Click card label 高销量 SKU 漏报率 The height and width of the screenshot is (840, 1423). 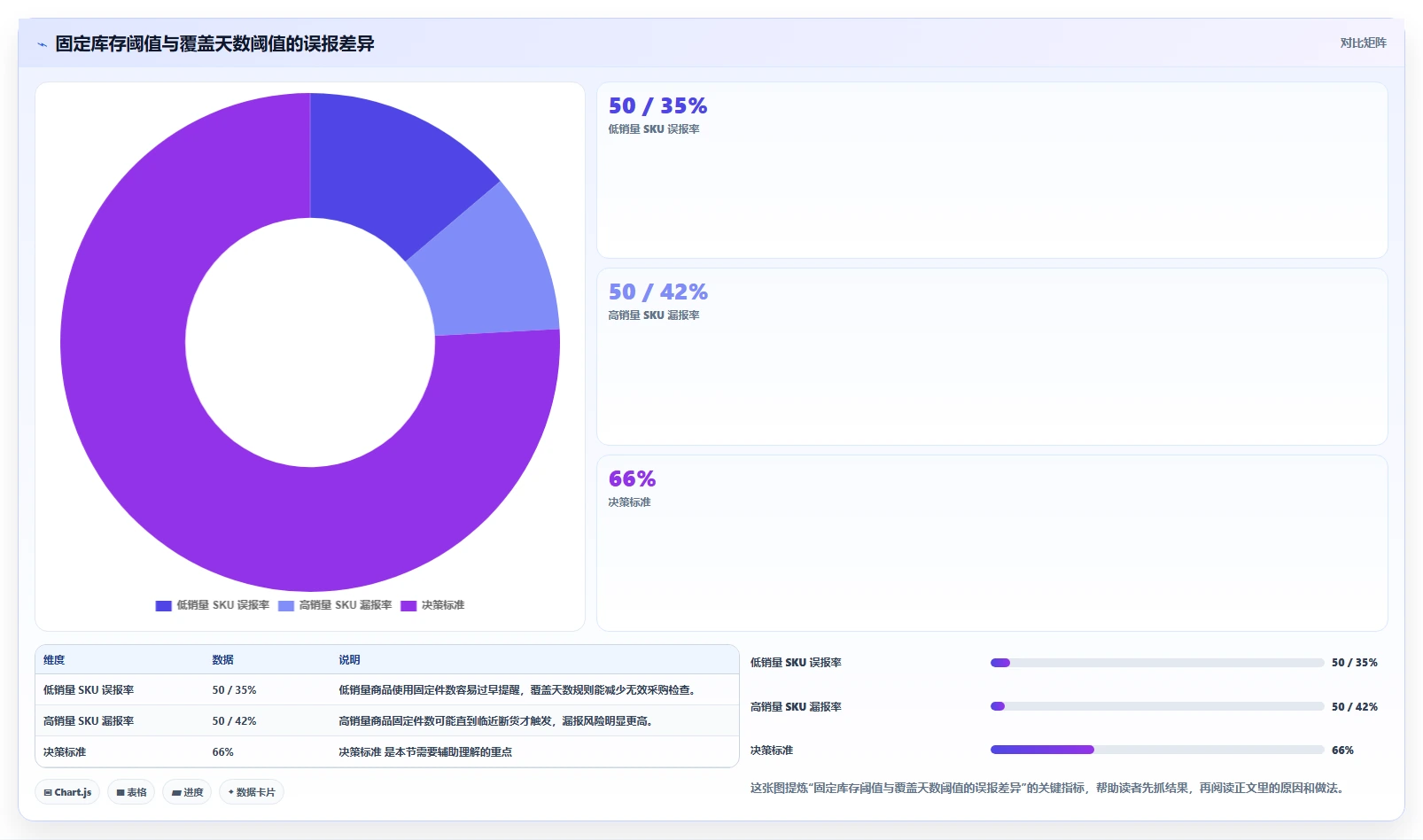(654, 315)
